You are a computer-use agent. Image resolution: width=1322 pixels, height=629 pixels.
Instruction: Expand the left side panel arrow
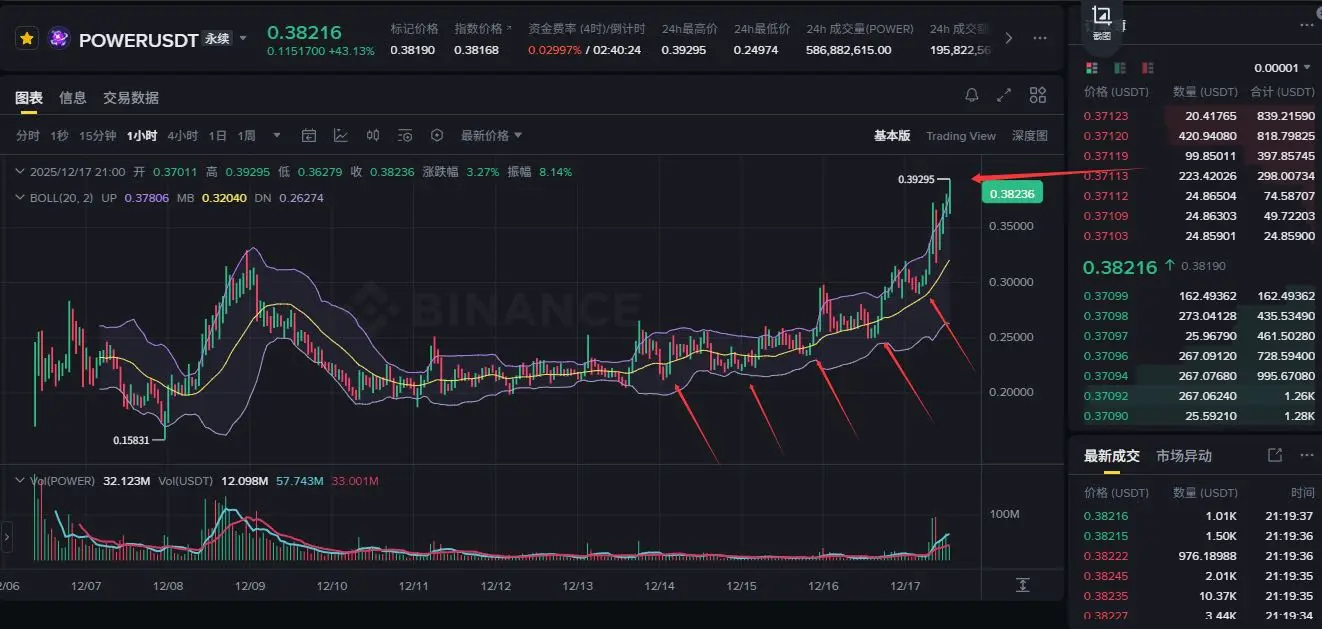click(x=7, y=537)
